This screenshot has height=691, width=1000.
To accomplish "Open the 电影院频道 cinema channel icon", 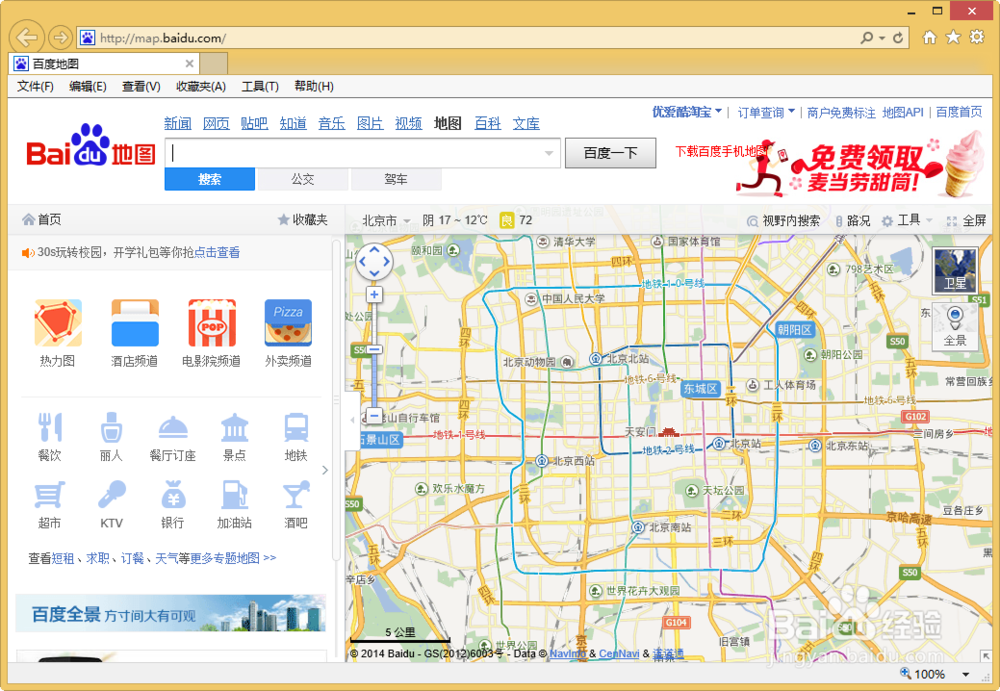I will pos(212,323).
